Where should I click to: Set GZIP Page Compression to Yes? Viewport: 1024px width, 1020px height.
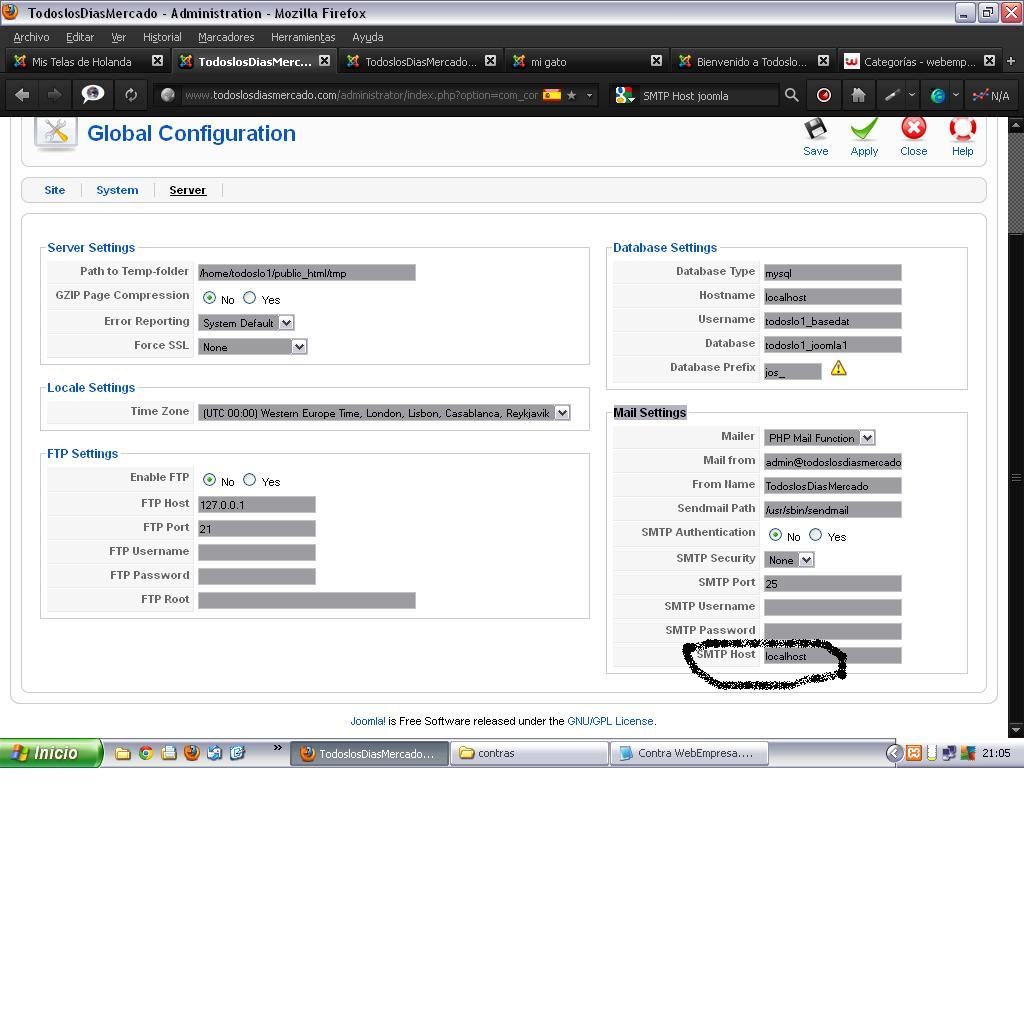point(249,298)
